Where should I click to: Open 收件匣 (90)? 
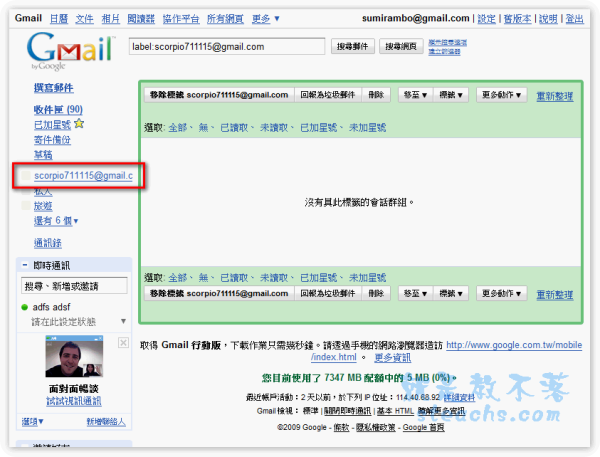58,110
